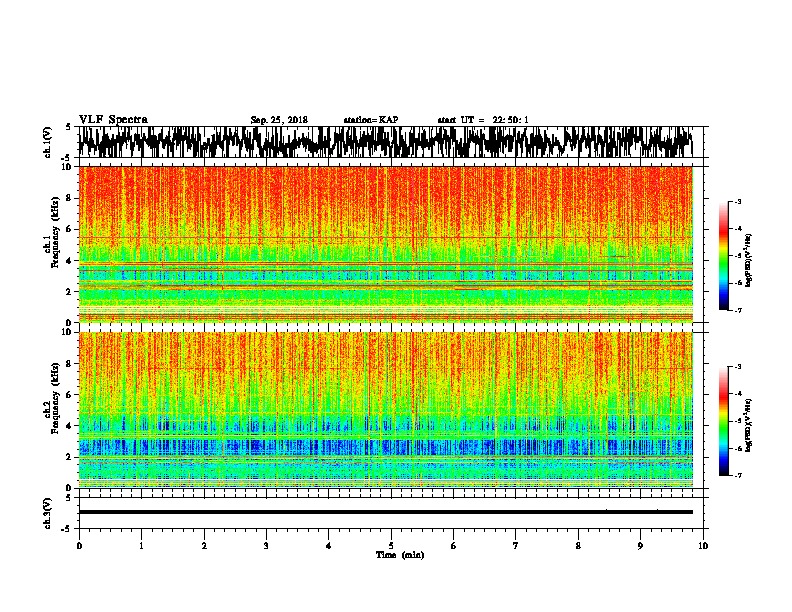Click the "-3" value on ch.1 colorbar
This screenshot has width=792, height=612.
tap(737, 201)
